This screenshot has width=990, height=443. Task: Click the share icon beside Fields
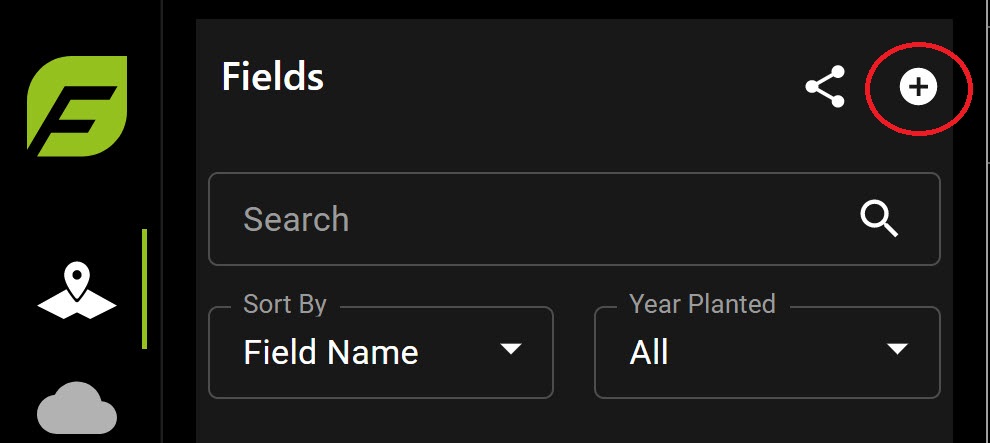click(x=825, y=87)
